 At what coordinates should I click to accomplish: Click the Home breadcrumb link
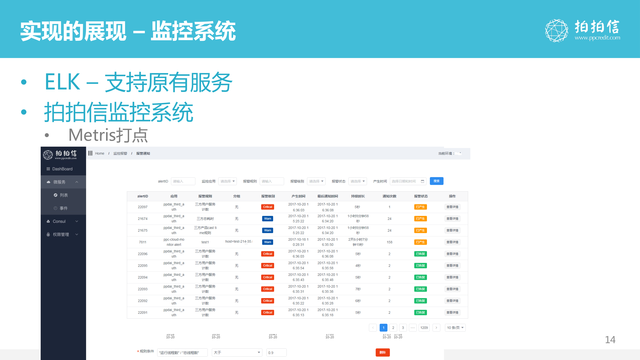coord(100,153)
